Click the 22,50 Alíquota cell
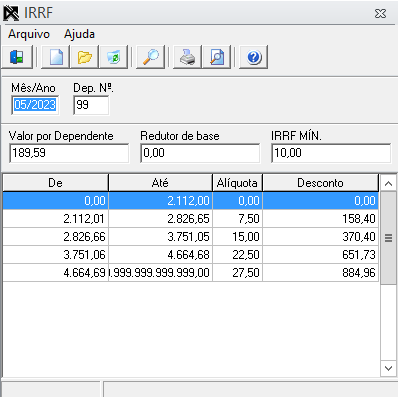 coord(237,255)
